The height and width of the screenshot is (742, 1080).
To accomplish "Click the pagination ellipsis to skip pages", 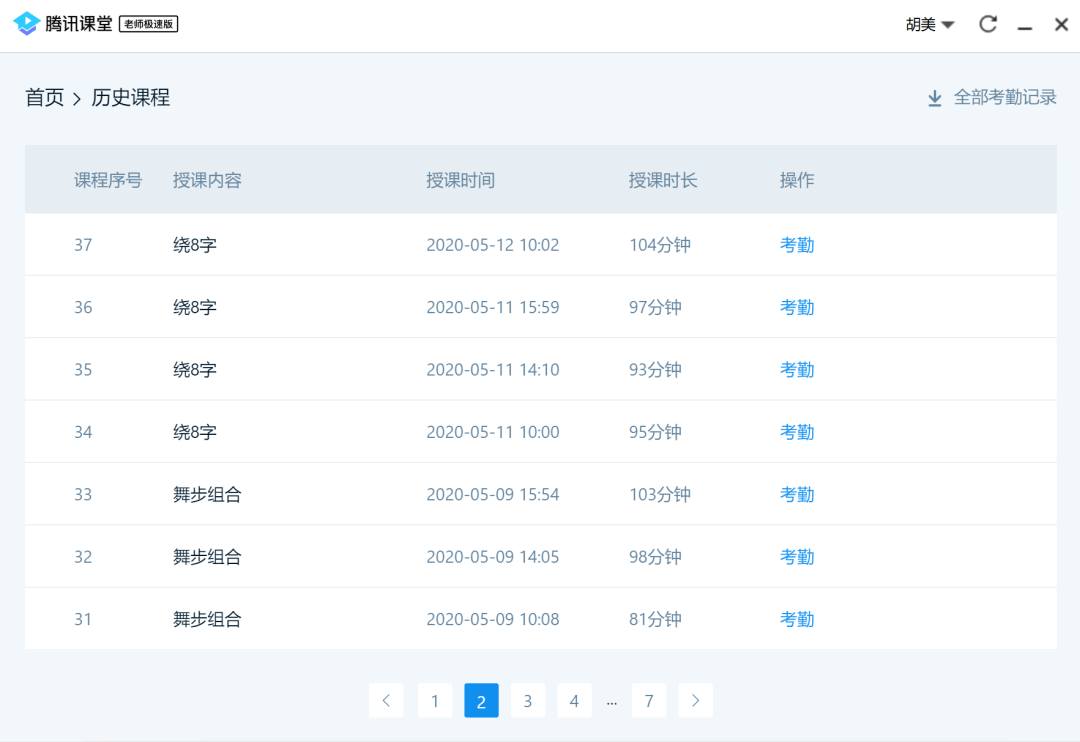I will click(612, 702).
